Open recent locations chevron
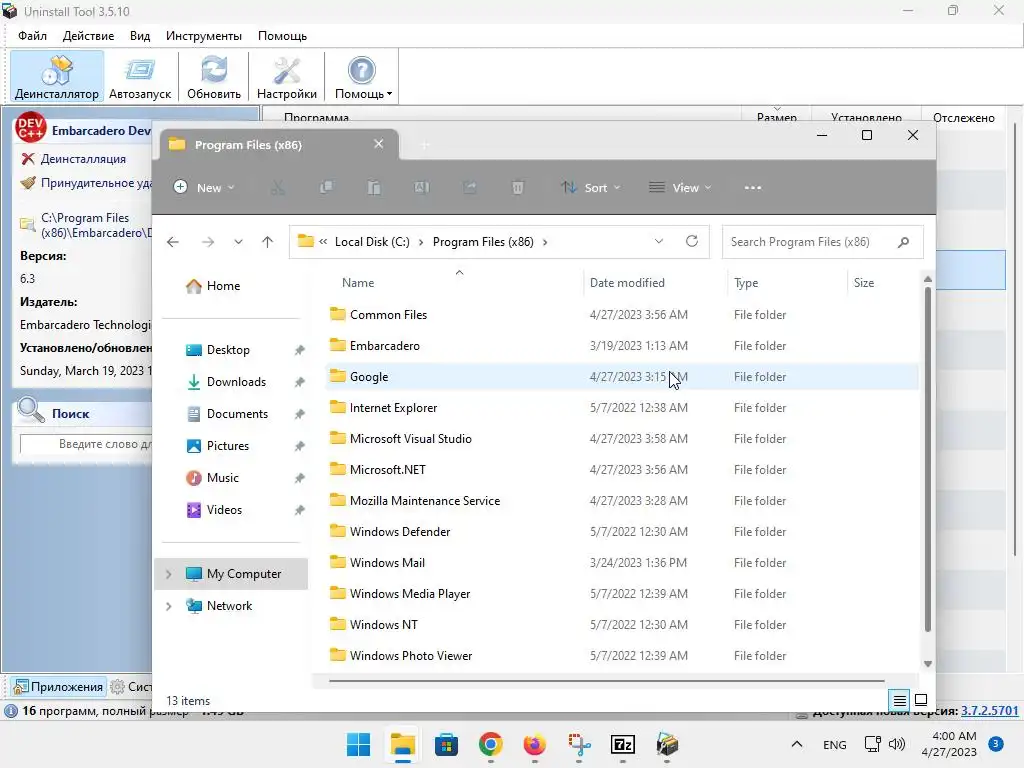1024x768 pixels. tap(238, 242)
